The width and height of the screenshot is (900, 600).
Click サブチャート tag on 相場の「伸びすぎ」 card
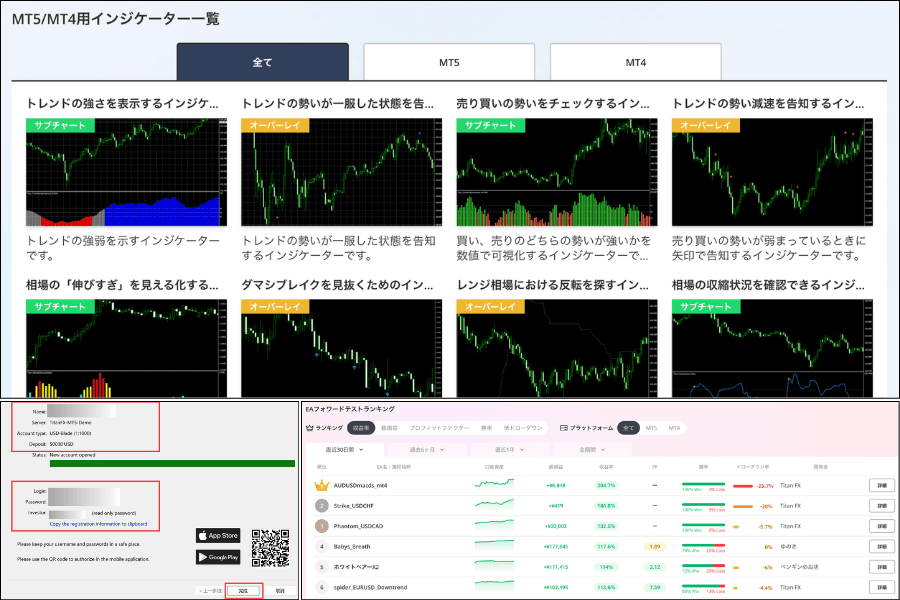point(60,307)
